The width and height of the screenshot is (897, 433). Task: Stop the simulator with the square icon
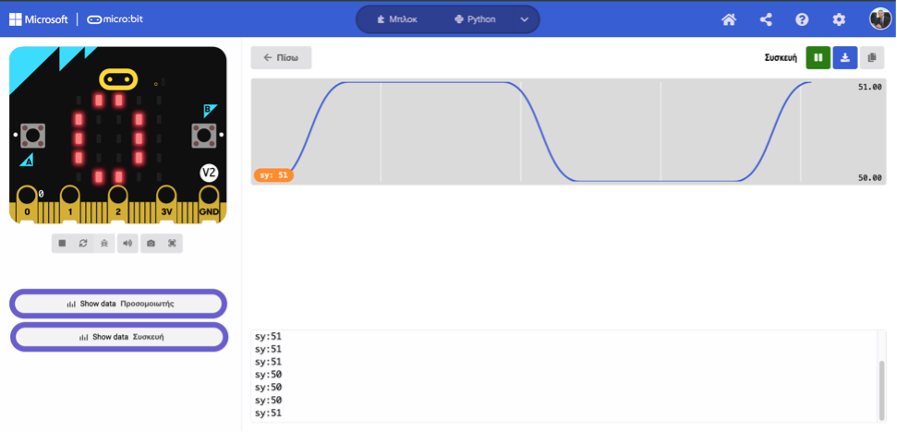[x=62, y=243]
